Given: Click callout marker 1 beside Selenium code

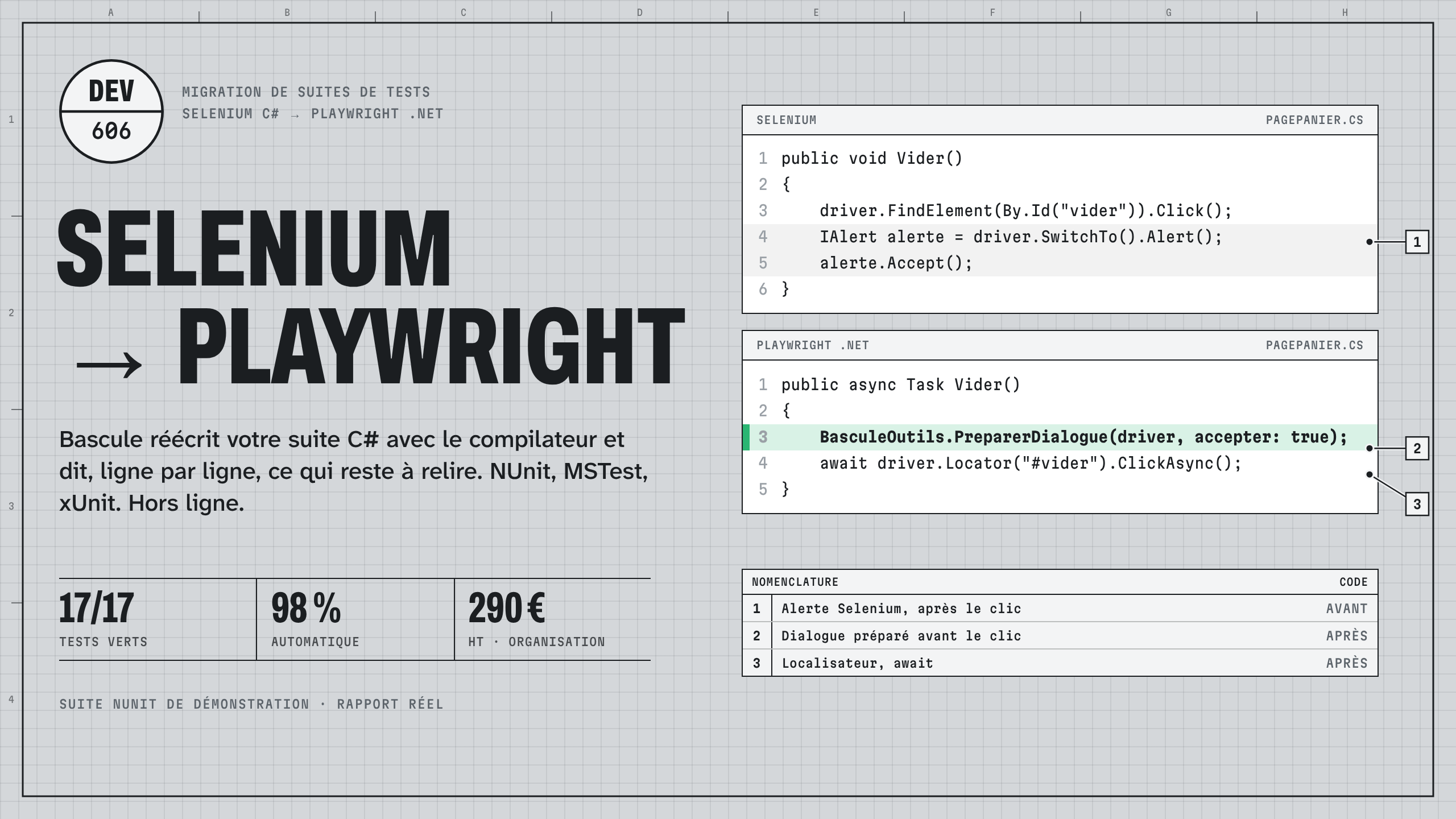Looking at the screenshot, I should coord(1417,242).
